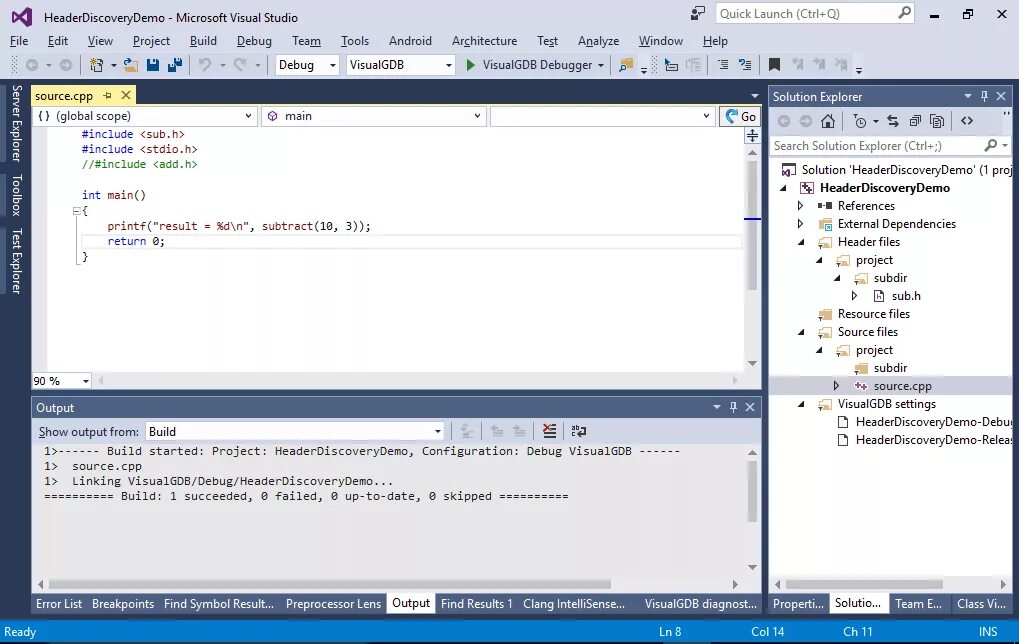The height and width of the screenshot is (644, 1019).
Task: Clear the Output window with Clear All icon
Action: click(549, 431)
